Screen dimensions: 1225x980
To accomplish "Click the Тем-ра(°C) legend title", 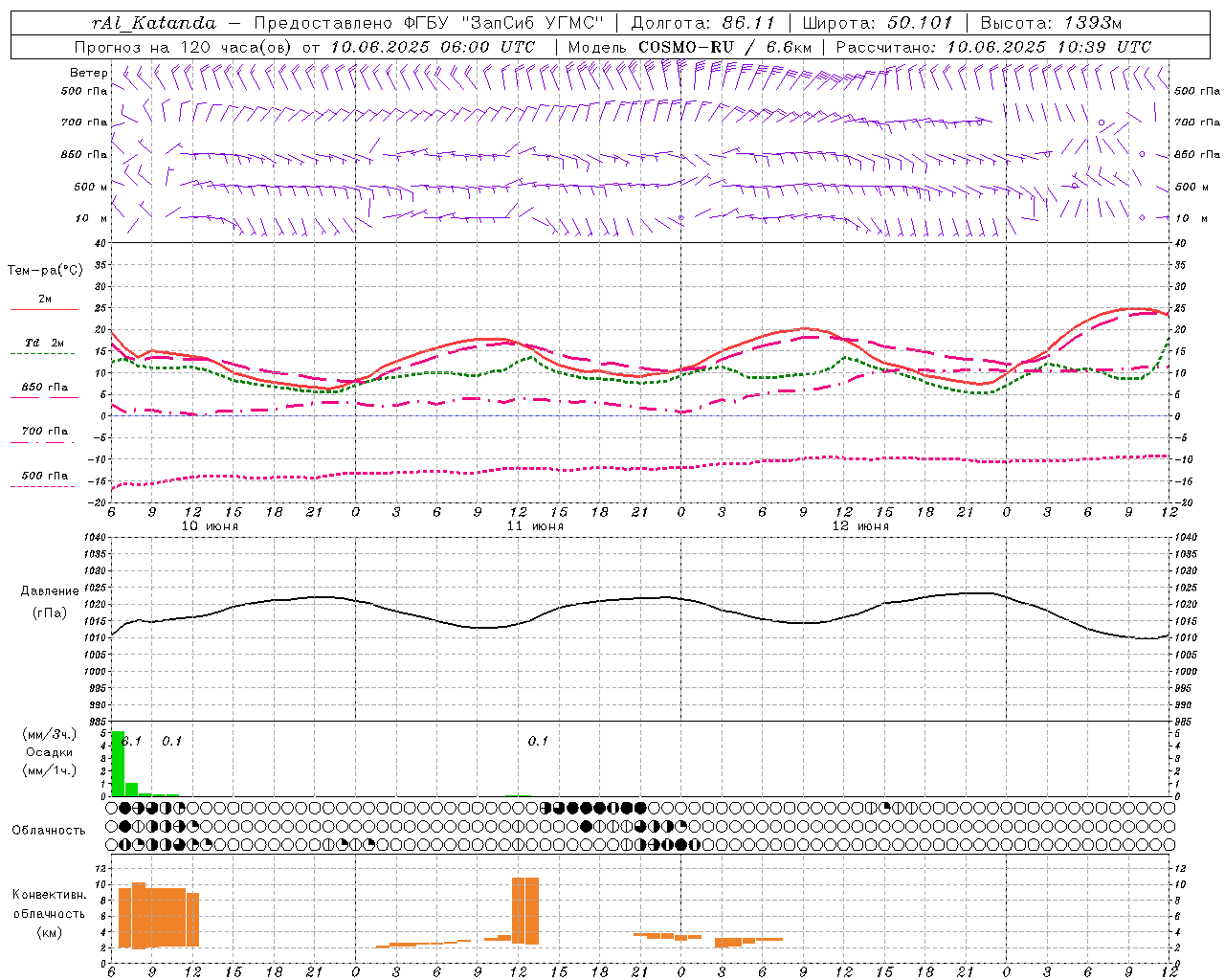I will (45, 271).
